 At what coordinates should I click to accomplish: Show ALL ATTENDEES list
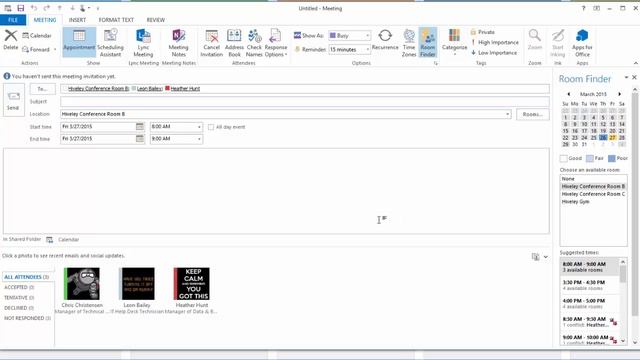[x=27, y=277]
